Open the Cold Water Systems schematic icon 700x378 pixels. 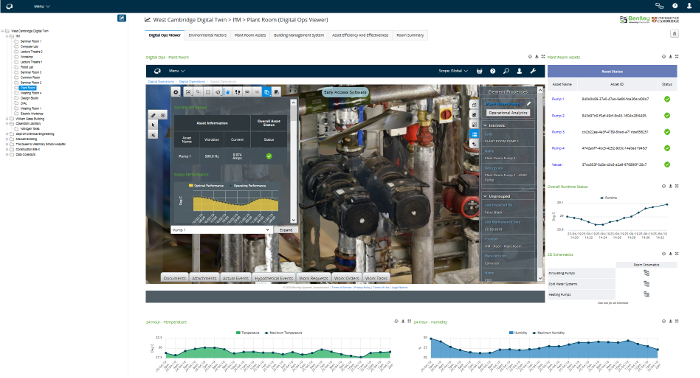(646, 283)
